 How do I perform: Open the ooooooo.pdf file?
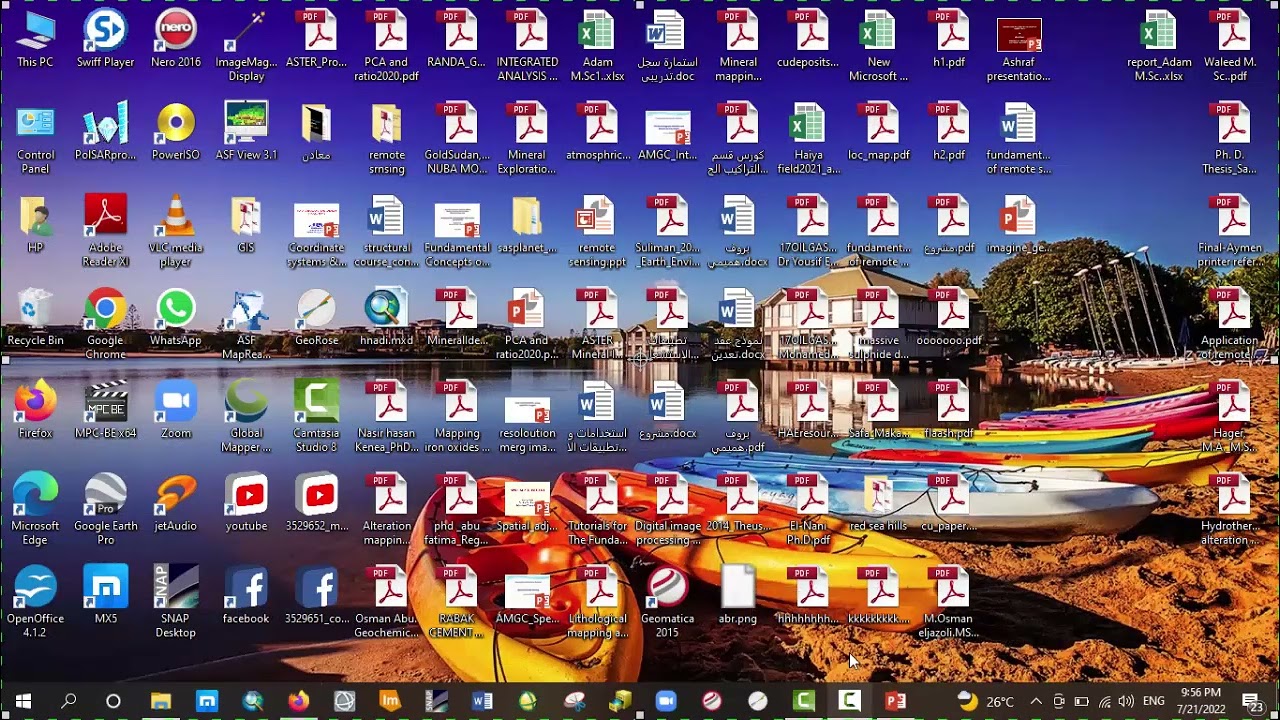pos(949,318)
